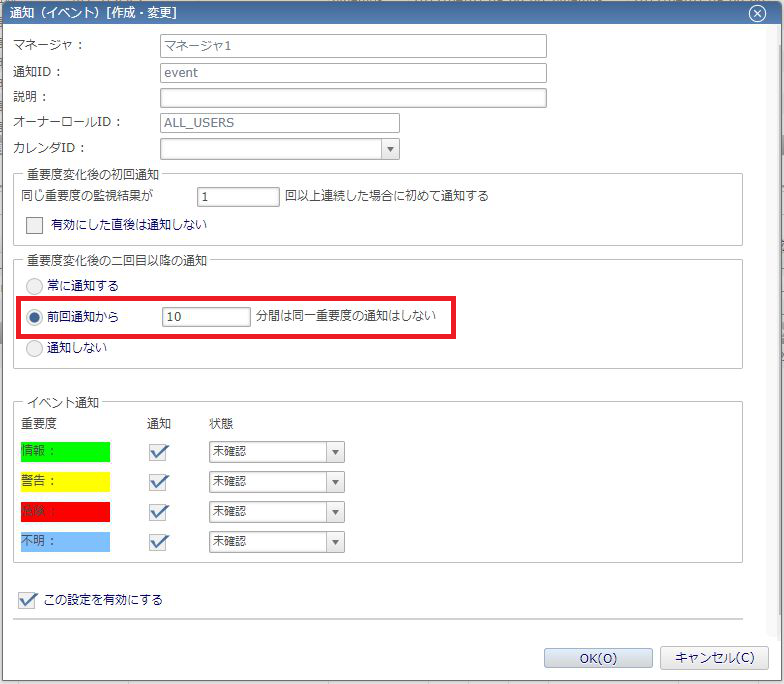Toggle the 危険 notification checkbox

click(x=158, y=512)
